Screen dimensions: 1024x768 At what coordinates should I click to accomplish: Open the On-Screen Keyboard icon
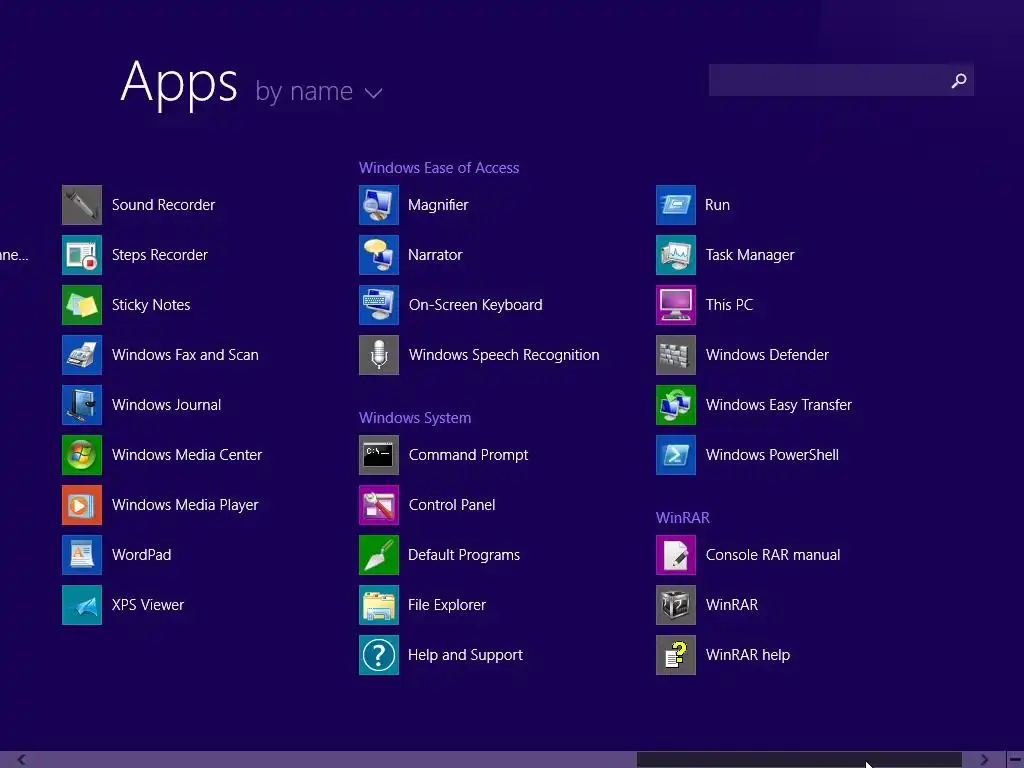pyautogui.click(x=379, y=305)
